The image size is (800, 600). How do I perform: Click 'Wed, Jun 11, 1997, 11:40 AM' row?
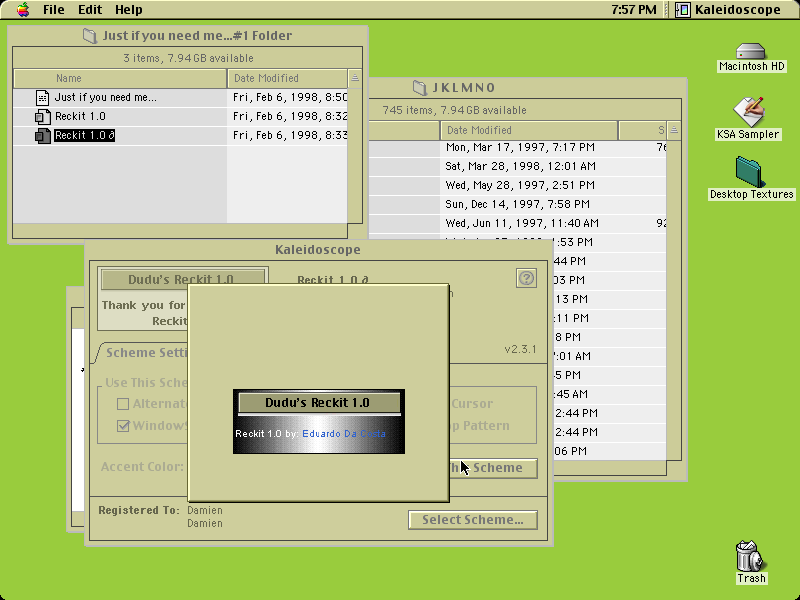pos(522,223)
